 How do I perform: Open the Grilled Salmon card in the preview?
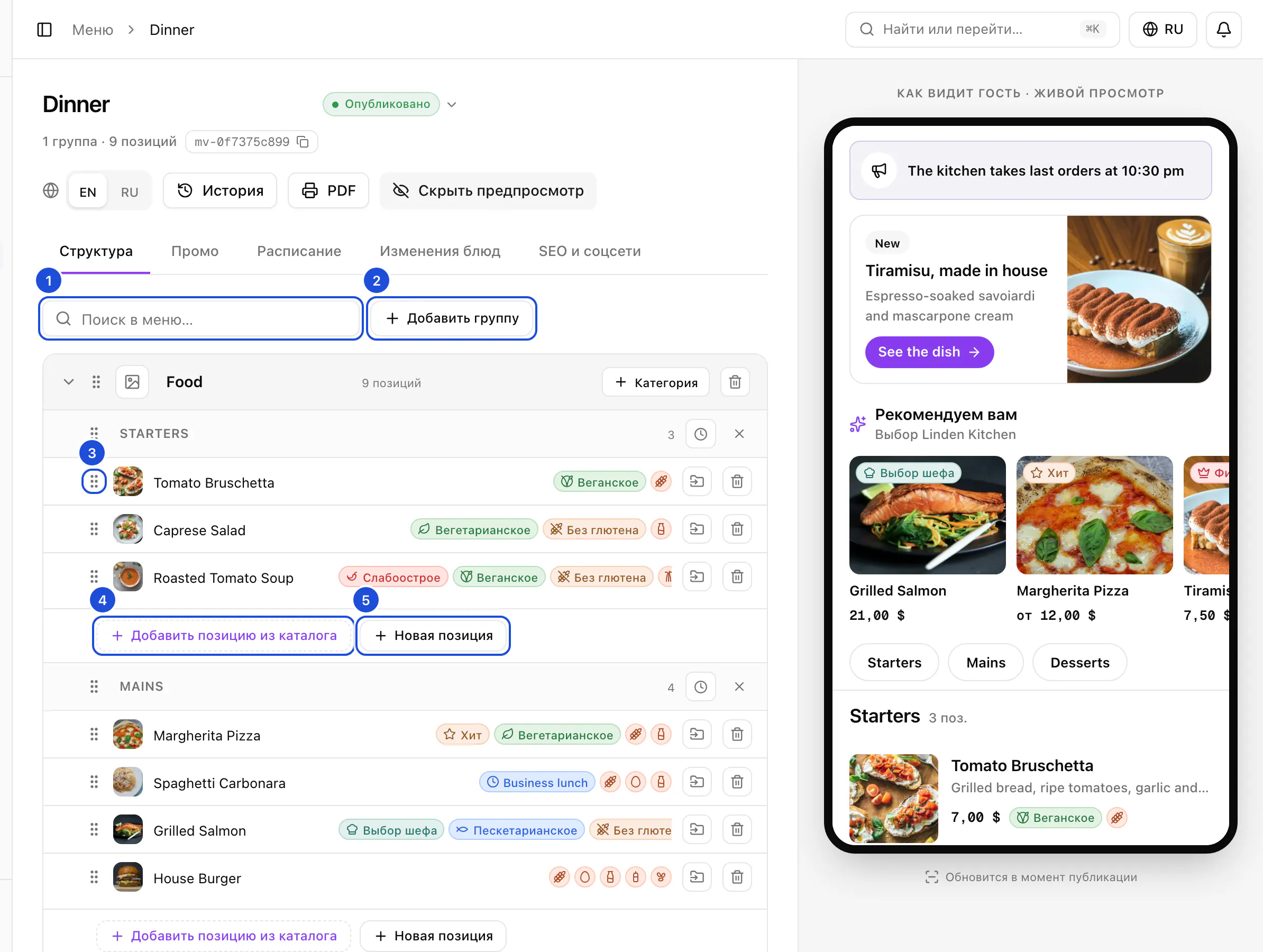(927, 539)
